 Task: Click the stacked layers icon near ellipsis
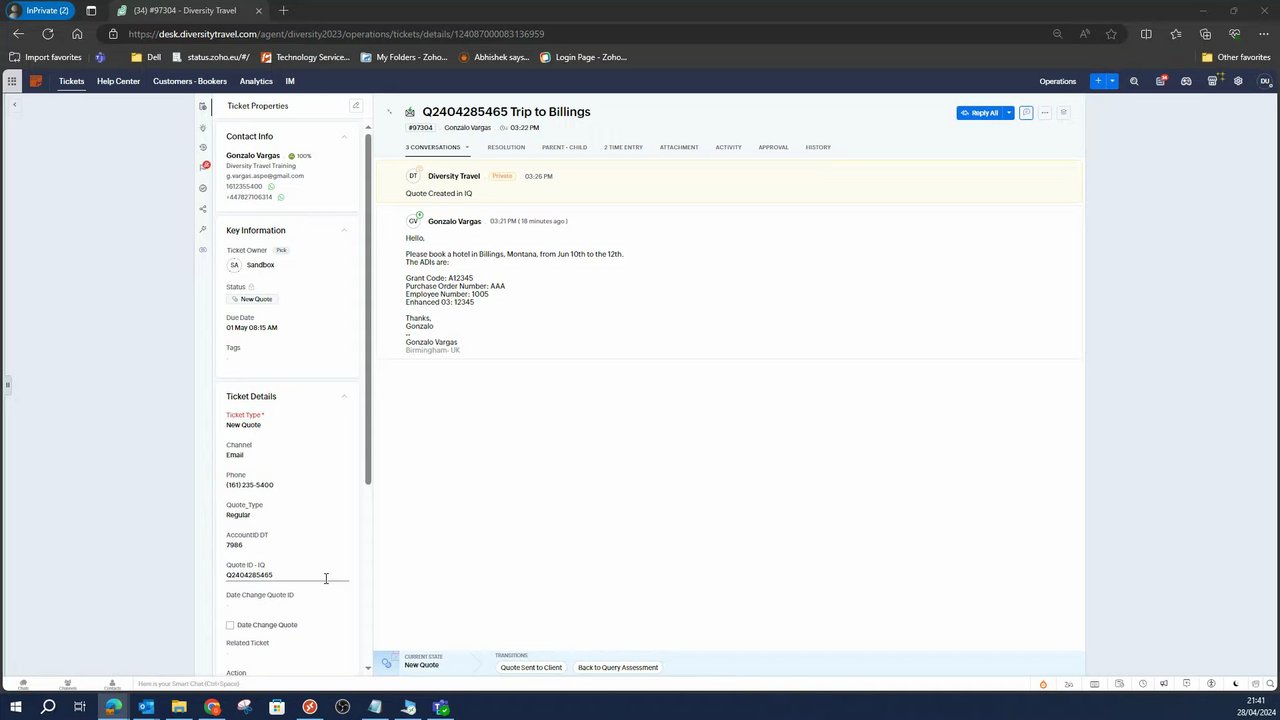(x=1063, y=113)
